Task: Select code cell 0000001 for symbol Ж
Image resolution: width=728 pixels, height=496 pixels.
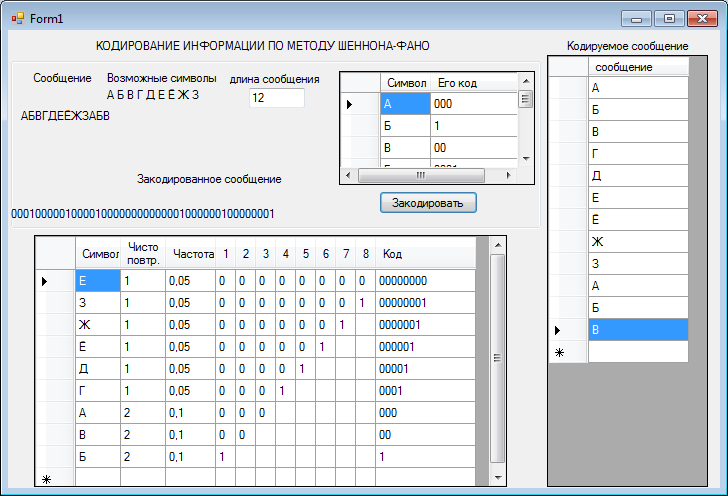Action: [425, 325]
